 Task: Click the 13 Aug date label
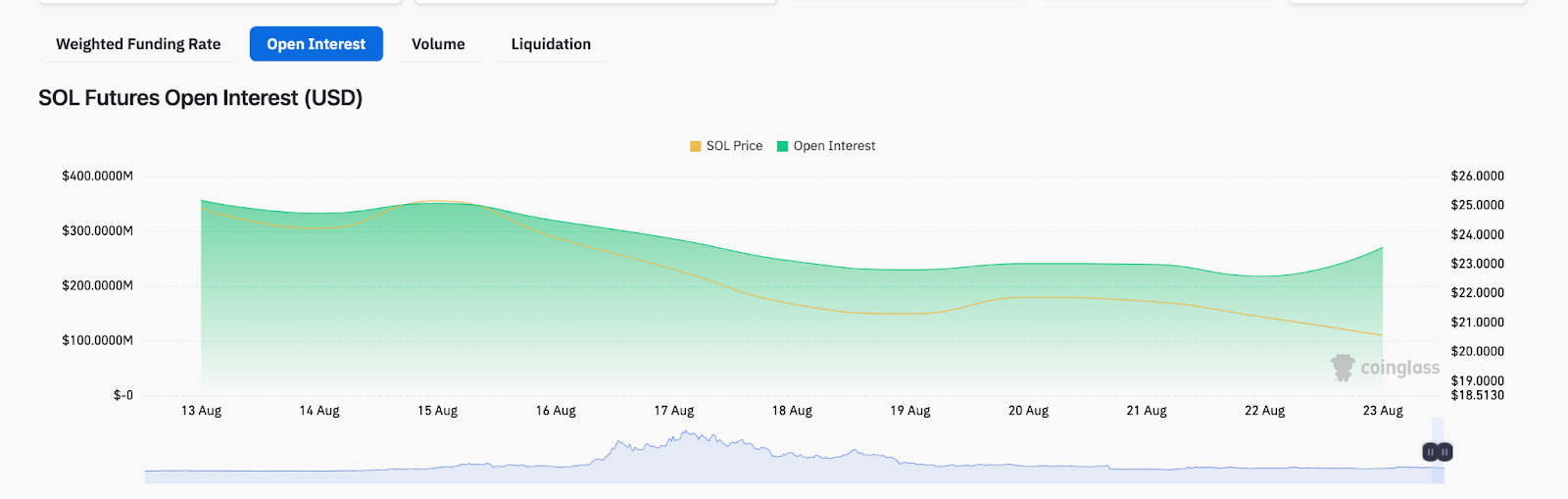[x=201, y=411]
